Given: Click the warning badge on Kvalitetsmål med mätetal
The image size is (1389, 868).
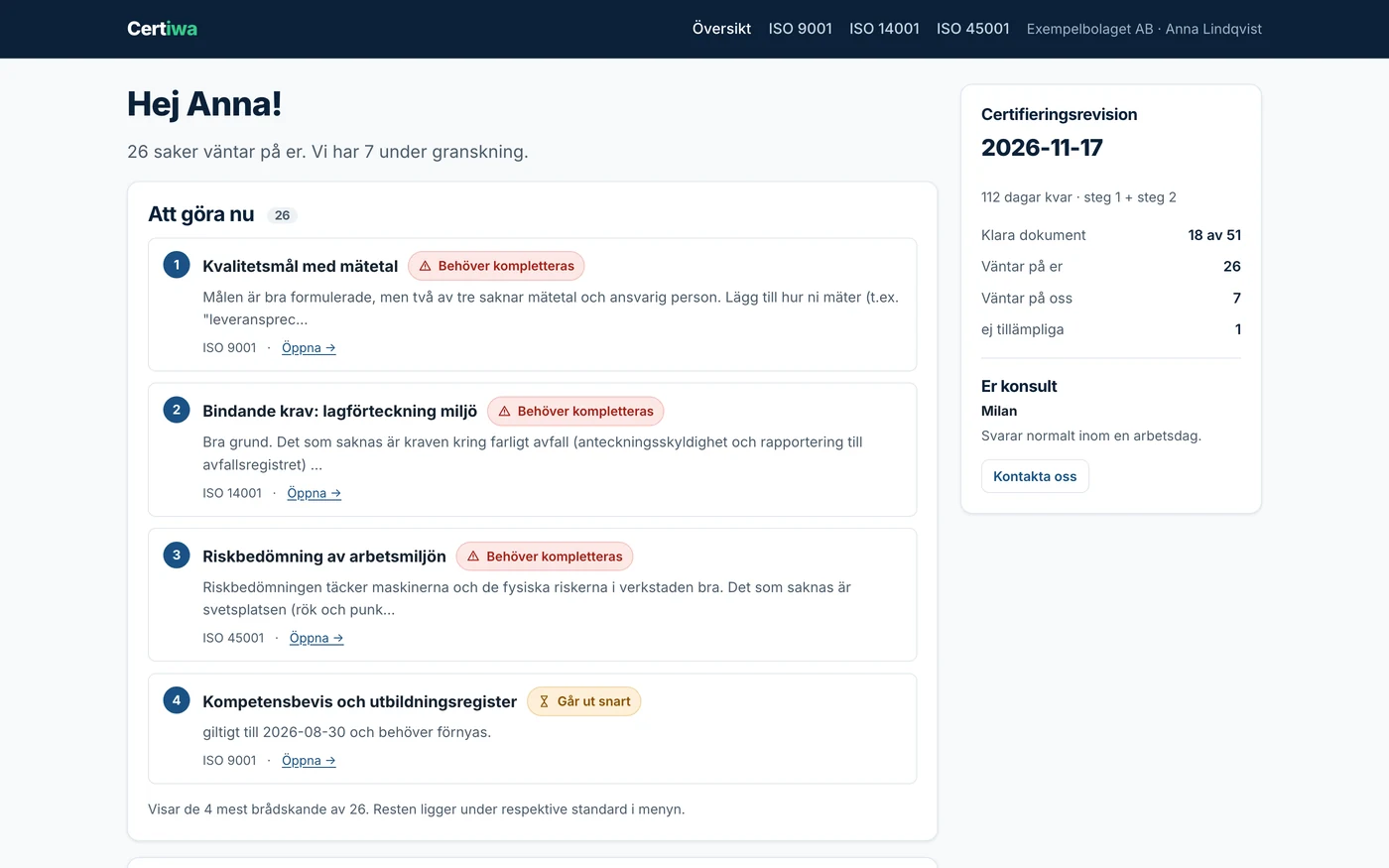Looking at the screenshot, I should tap(496, 266).
